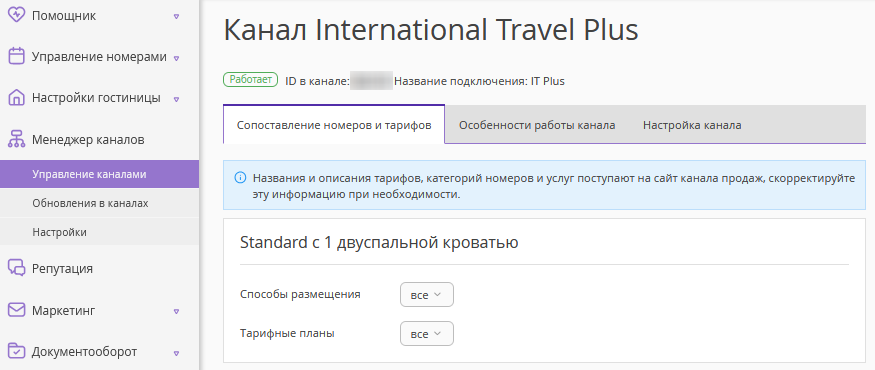Expand the Помощник menu arrow
Viewport: 875px width, 370px height.
(x=176, y=16)
